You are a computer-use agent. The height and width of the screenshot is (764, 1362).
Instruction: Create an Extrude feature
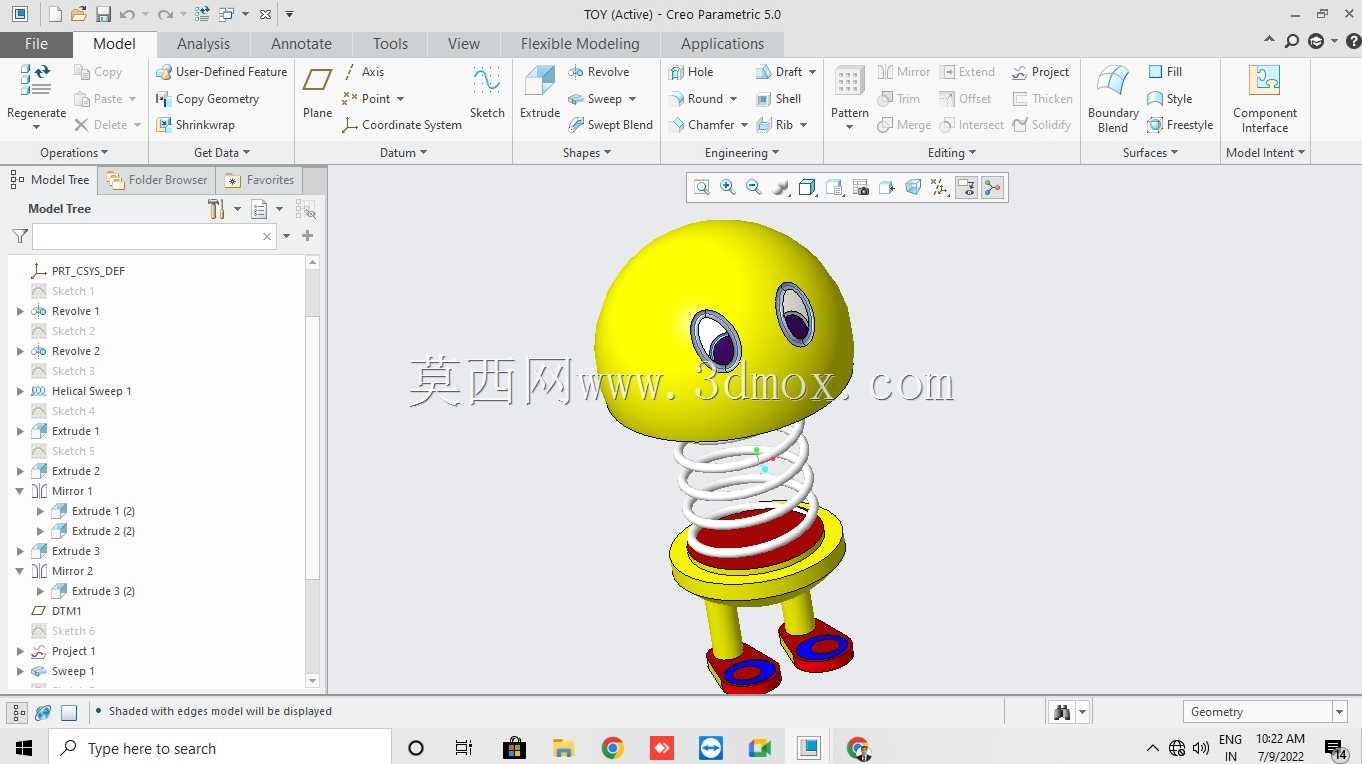tap(540, 93)
